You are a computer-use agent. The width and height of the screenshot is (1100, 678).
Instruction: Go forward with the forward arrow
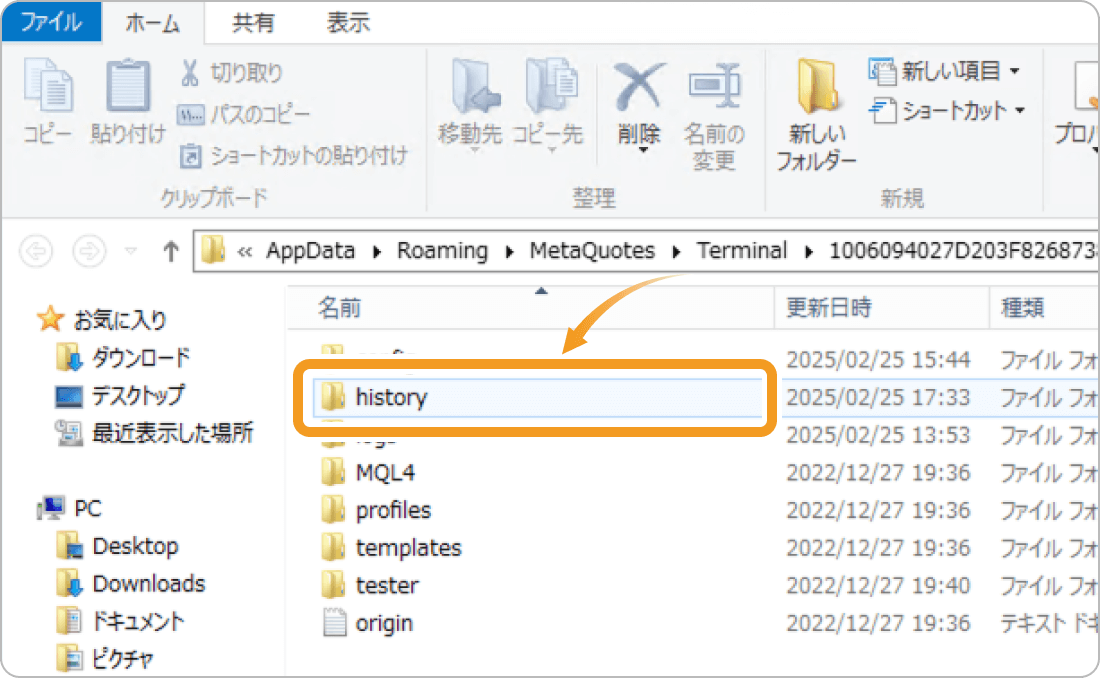click(x=89, y=251)
